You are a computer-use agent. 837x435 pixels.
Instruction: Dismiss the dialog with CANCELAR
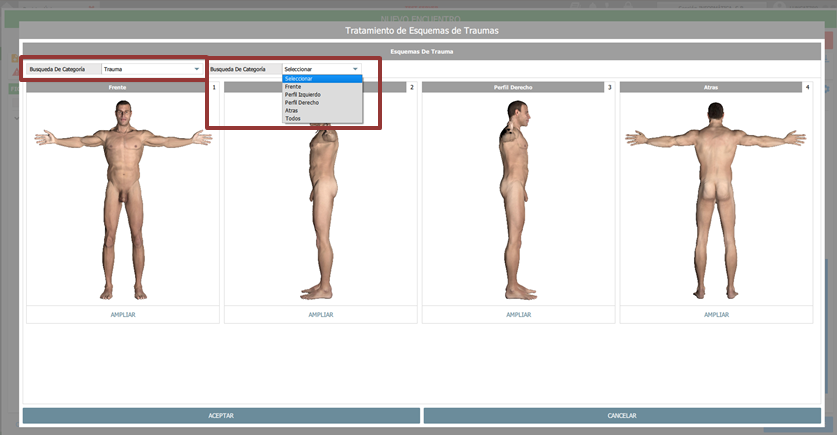pos(622,415)
